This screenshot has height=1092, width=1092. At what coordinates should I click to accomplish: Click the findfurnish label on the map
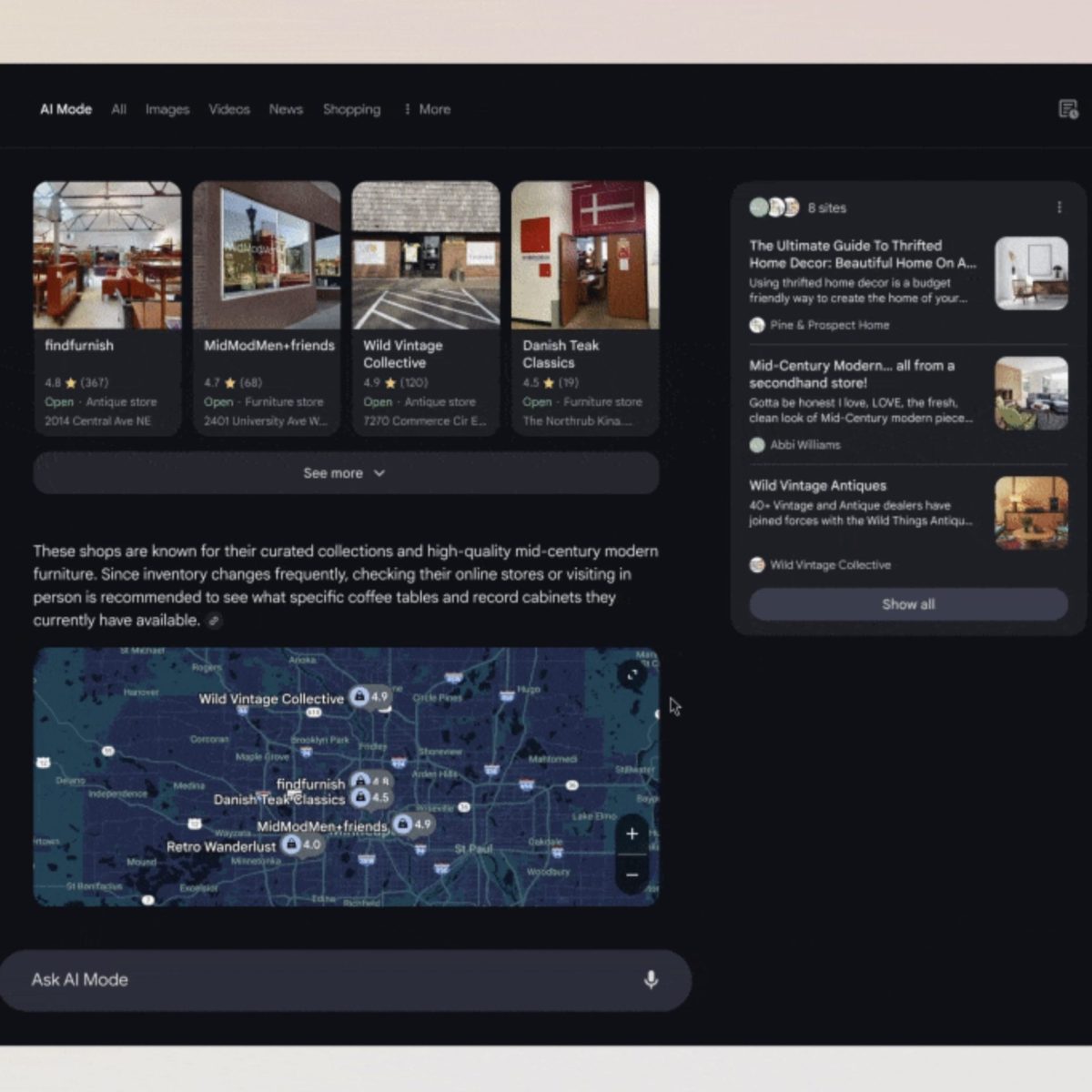pos(311,784)
